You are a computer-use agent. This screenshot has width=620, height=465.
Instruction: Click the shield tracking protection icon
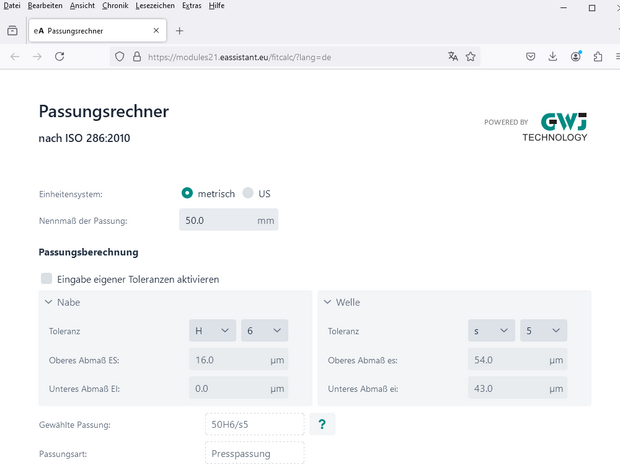(120, 57)
